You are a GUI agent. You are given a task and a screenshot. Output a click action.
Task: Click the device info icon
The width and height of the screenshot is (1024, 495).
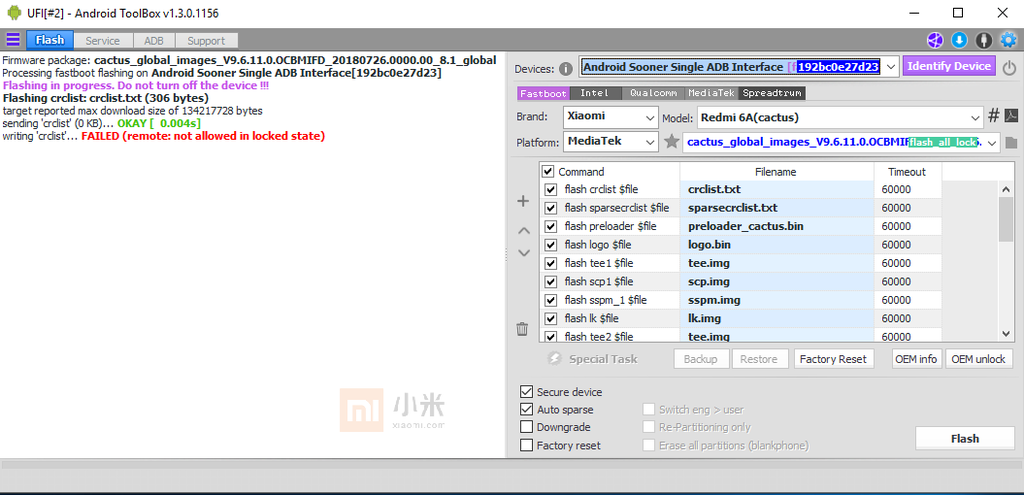566,69
